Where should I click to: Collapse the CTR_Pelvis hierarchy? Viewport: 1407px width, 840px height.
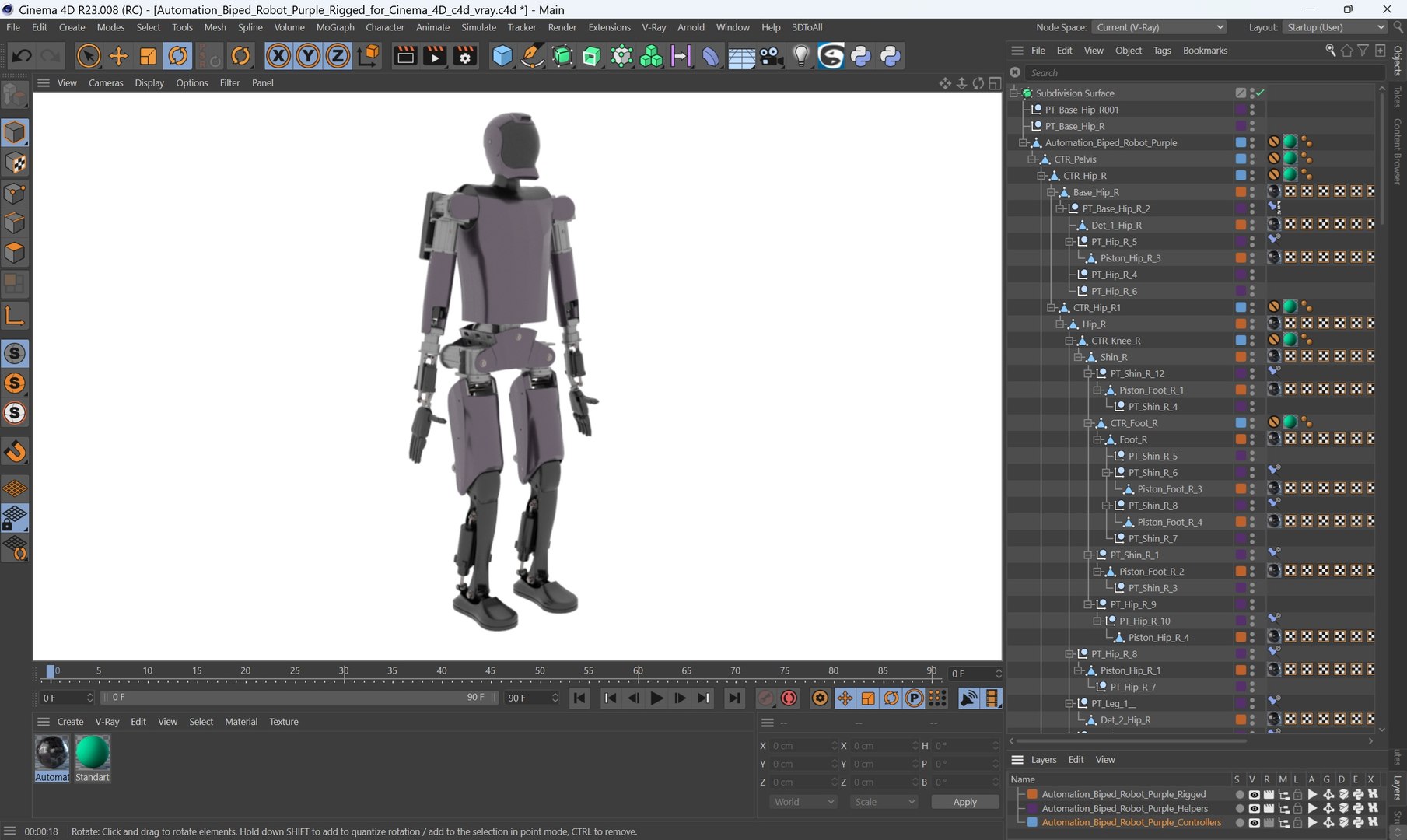click(1033, 159)
